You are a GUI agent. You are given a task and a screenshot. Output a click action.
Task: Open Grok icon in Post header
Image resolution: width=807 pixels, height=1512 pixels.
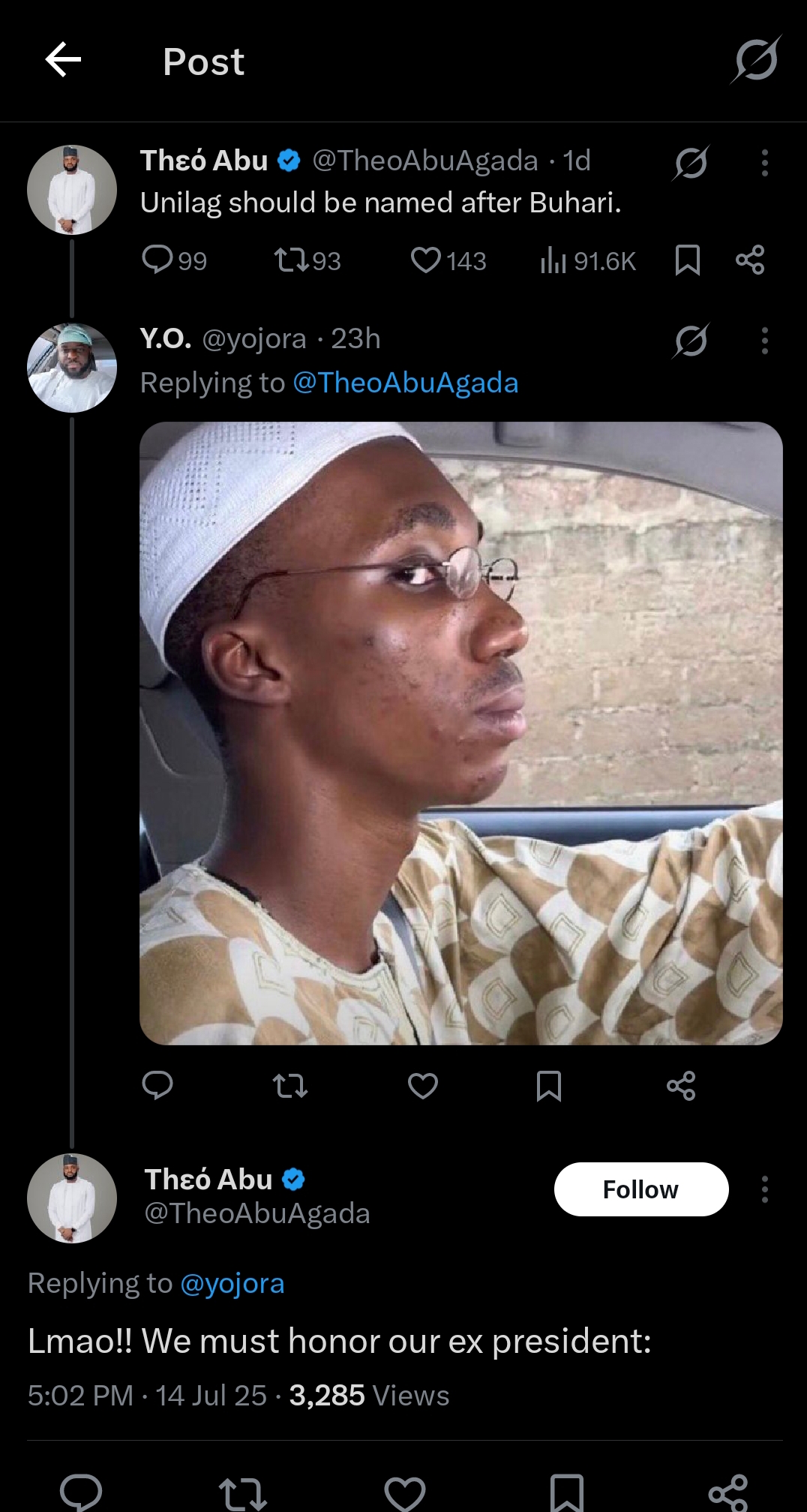[756, 60]
